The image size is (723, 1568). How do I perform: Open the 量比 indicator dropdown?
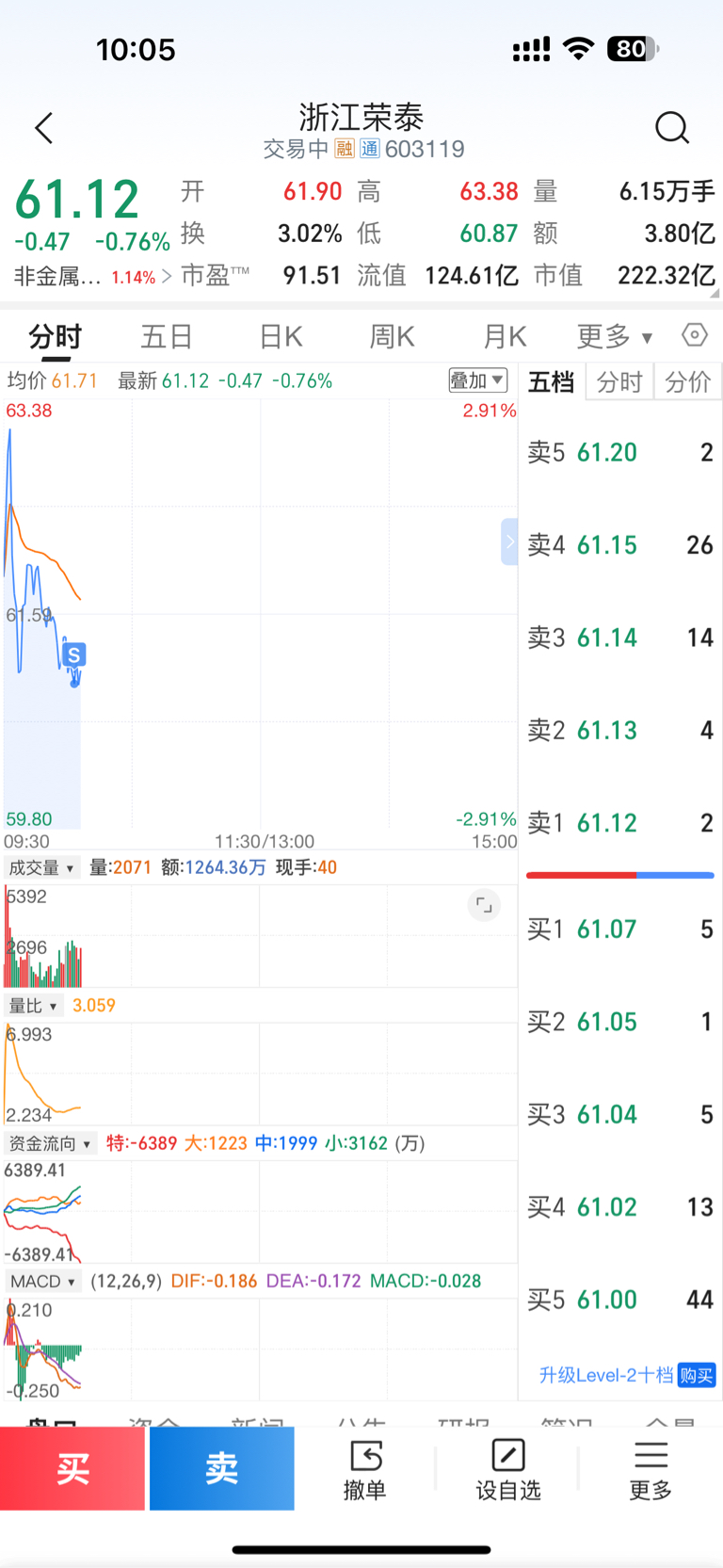tap(33, 1006)
